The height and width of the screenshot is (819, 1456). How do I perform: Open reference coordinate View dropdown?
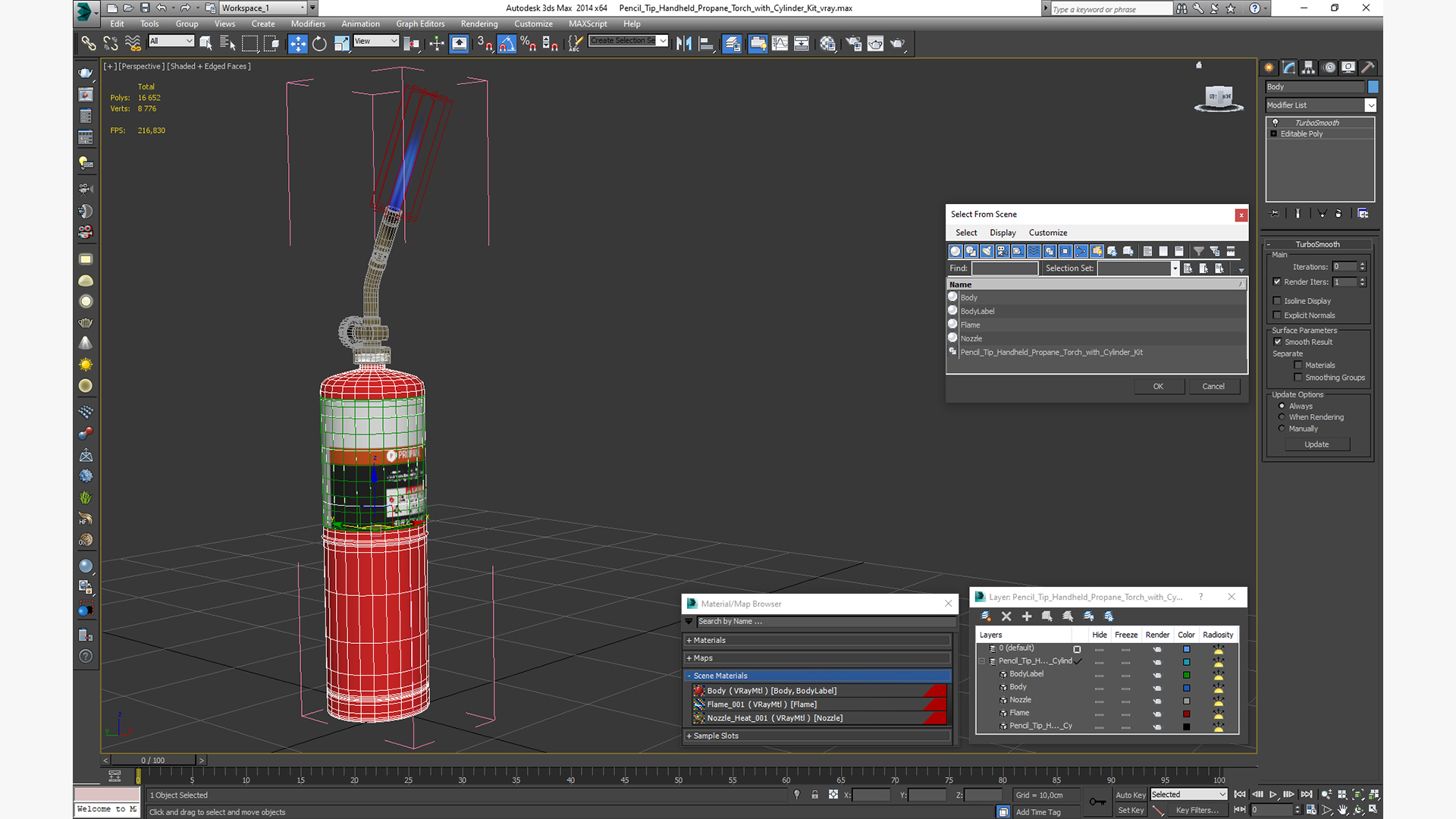[376, 41]
